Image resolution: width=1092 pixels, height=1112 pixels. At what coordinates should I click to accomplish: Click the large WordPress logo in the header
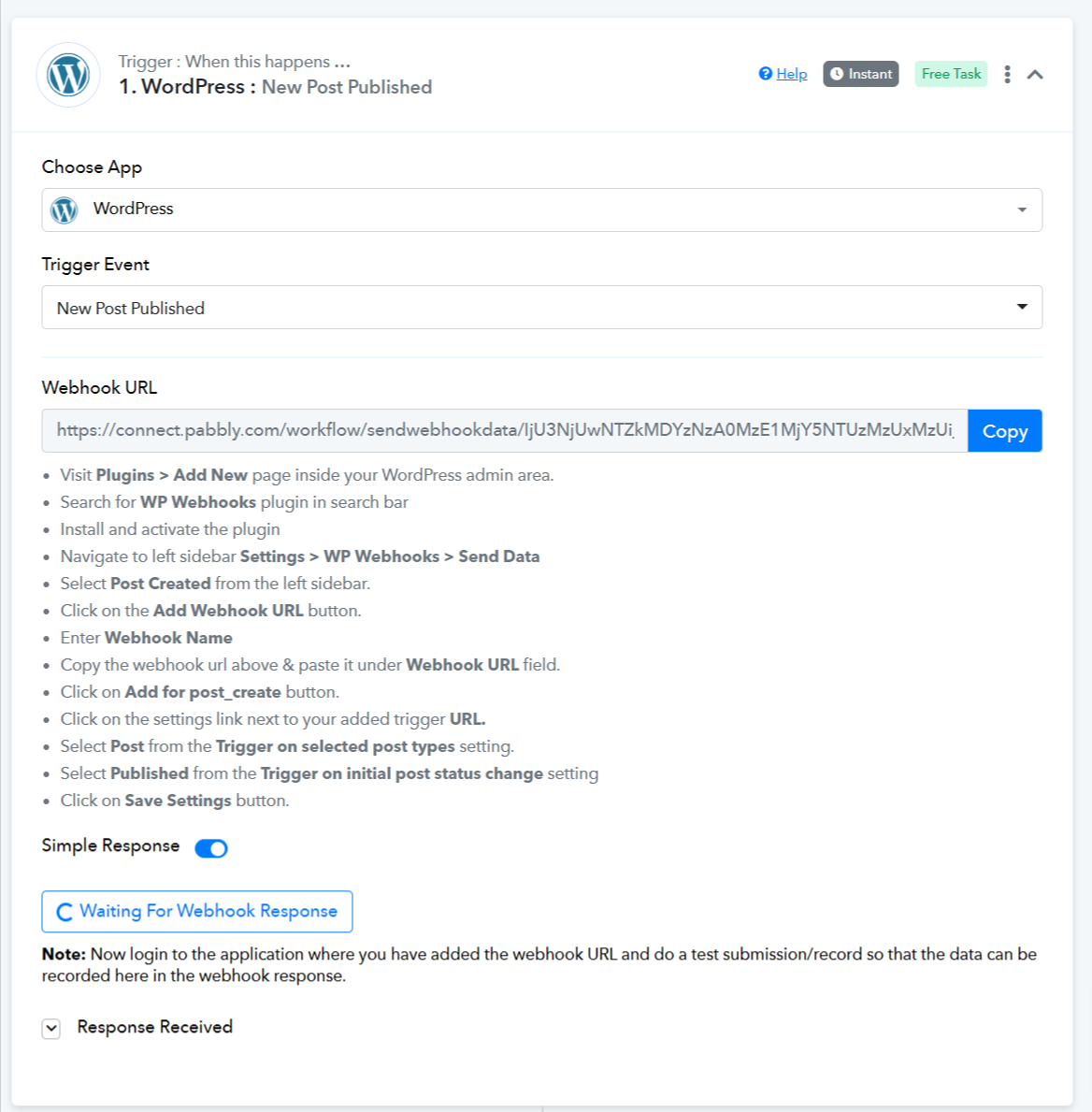[x=68, y=75]
